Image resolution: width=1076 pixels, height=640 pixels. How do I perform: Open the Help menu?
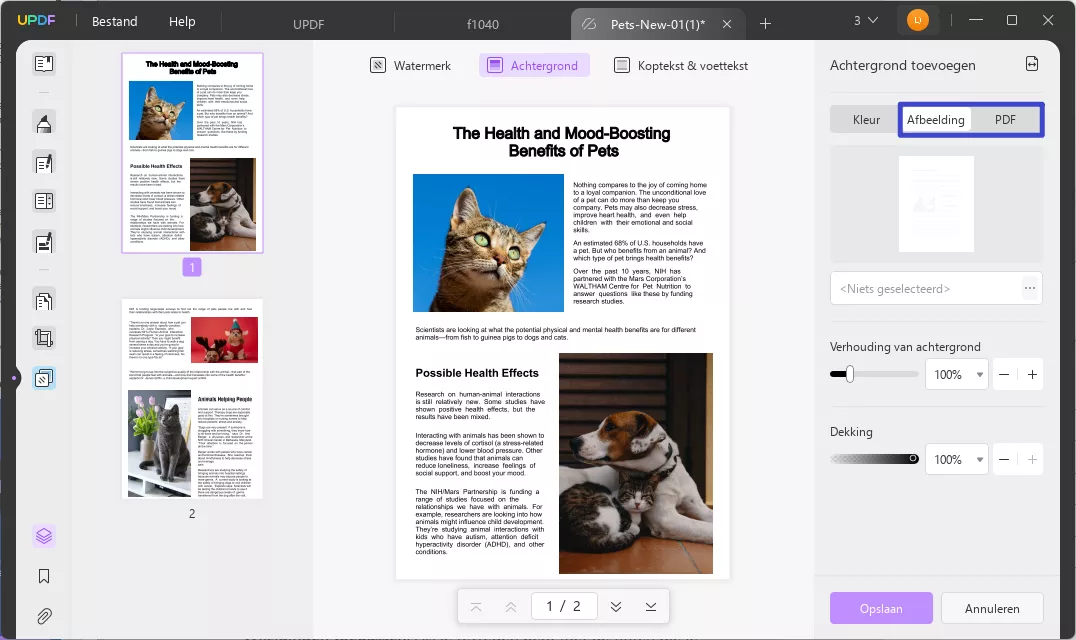pyautogui.click(x=182, y=21)
